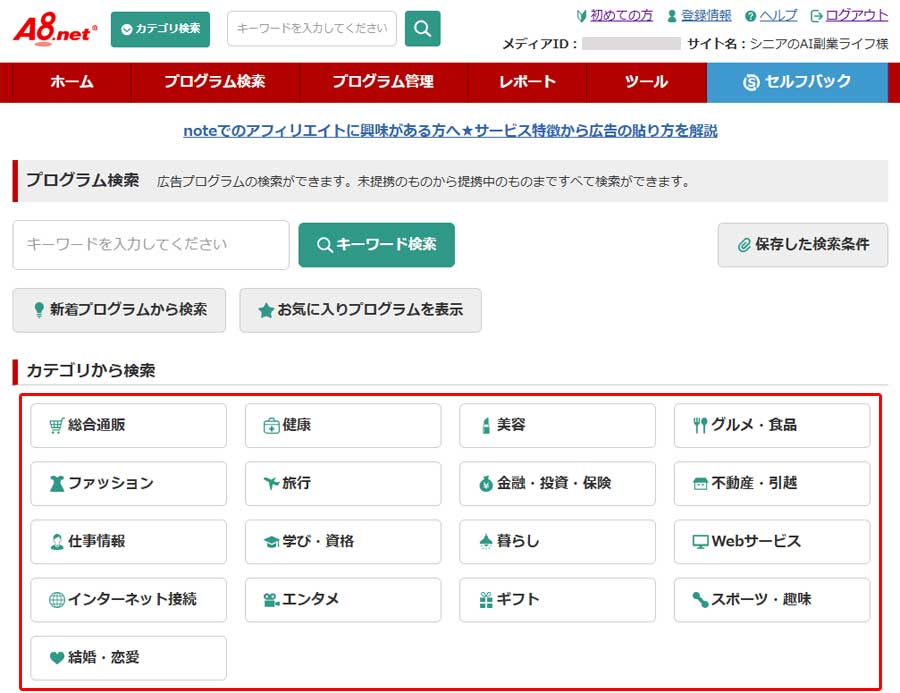Click the fork-and-knife icon for グルメ・食品

[x=700, y=425]
